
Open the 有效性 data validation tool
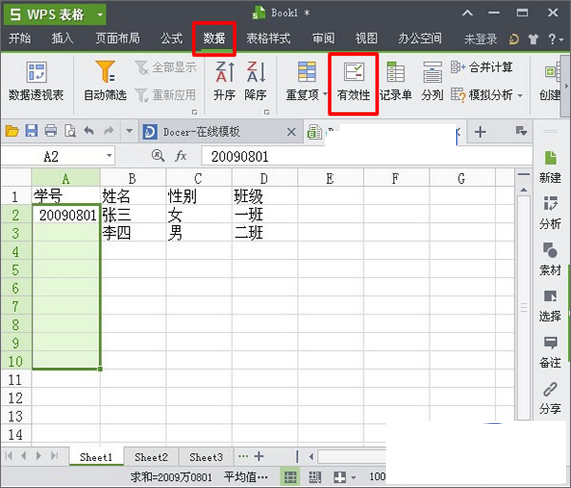pos(353,82)
